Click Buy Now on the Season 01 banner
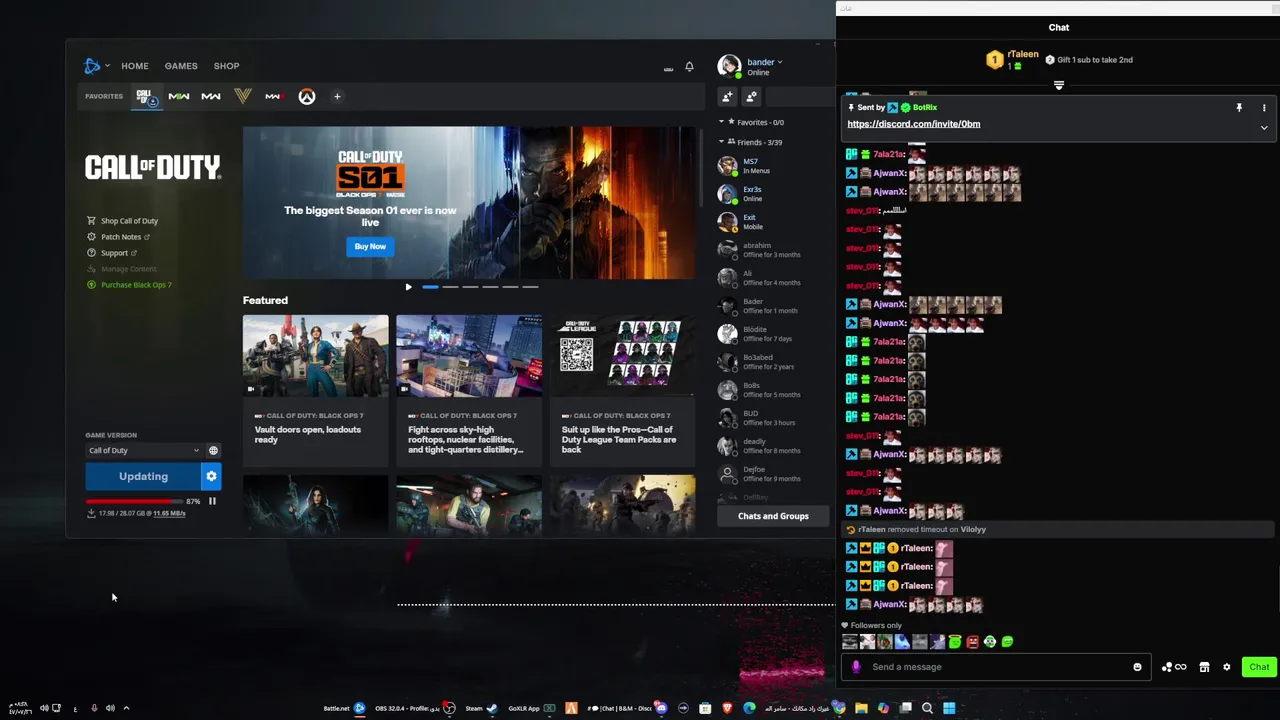The height and width of the screenshot is (720, 1280). click(370, 246)
